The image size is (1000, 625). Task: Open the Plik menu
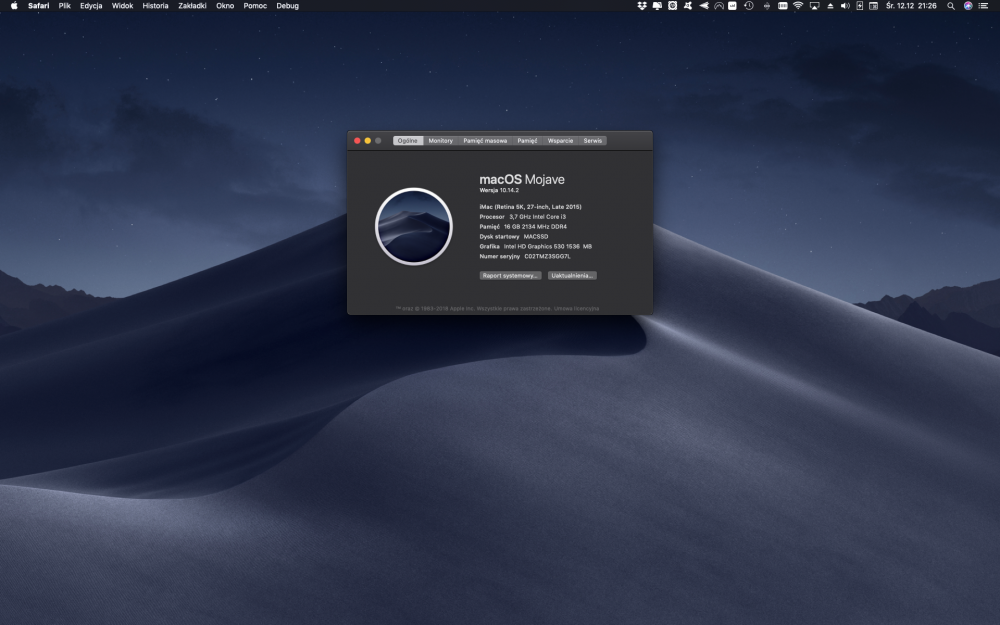coord(64,6)
